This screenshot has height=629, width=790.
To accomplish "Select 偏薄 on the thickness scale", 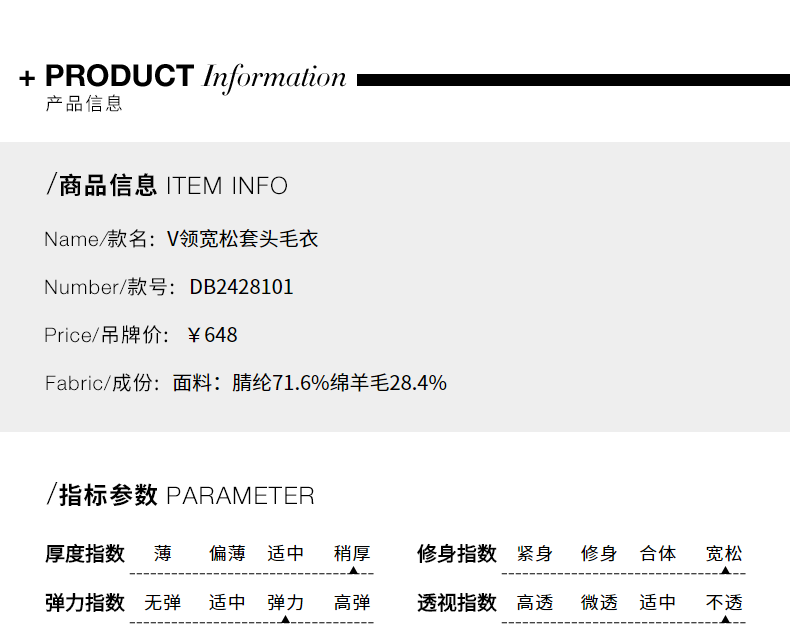I will pyautogui.click(x=227, y=553).
